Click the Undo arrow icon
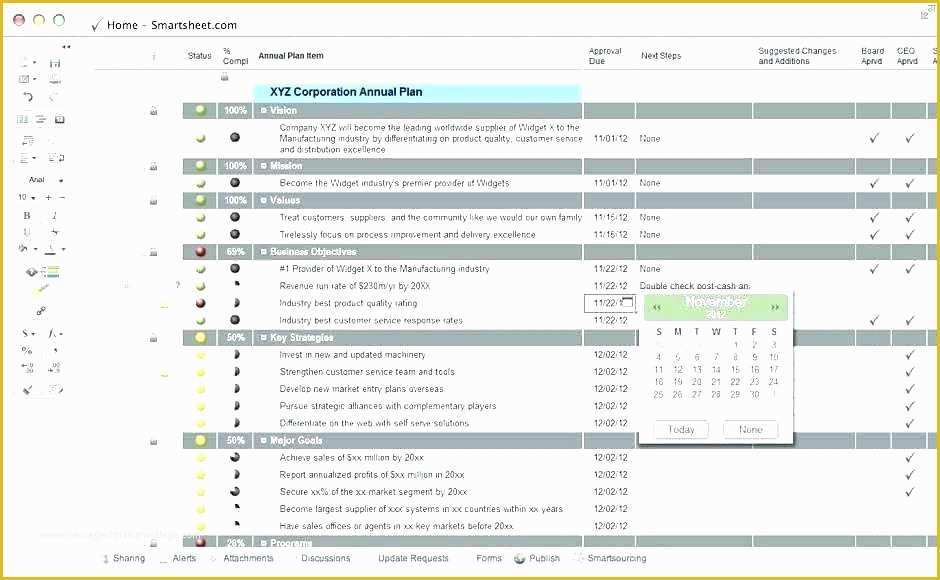The width and height of the screenshot is (940, 580). (x=28, y=97)
